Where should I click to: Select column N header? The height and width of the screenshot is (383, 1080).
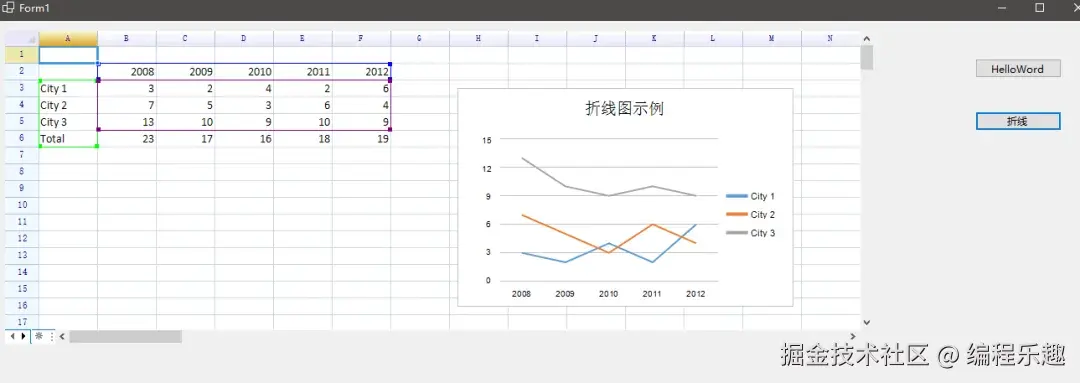[831, 39]
